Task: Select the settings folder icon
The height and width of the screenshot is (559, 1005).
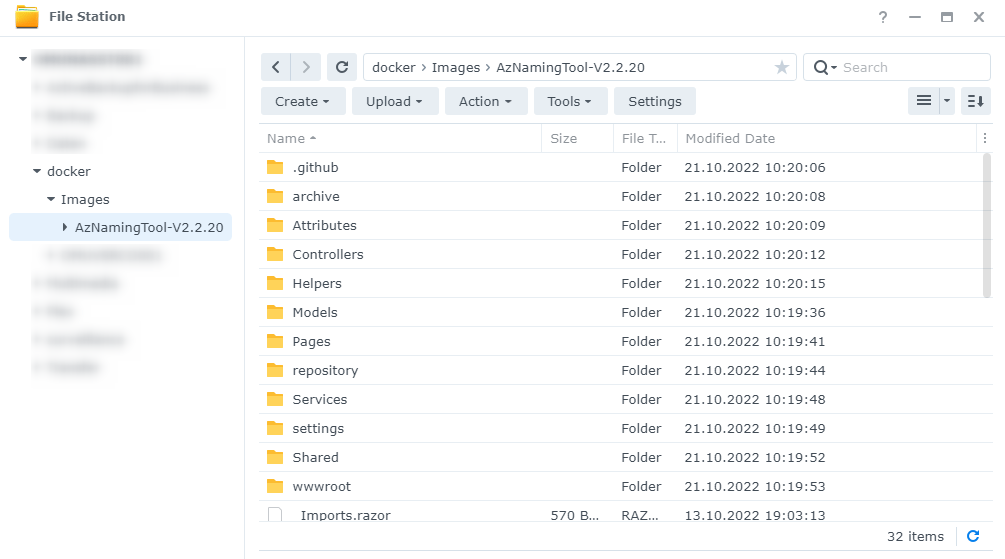Action: [x=275, y=428]
